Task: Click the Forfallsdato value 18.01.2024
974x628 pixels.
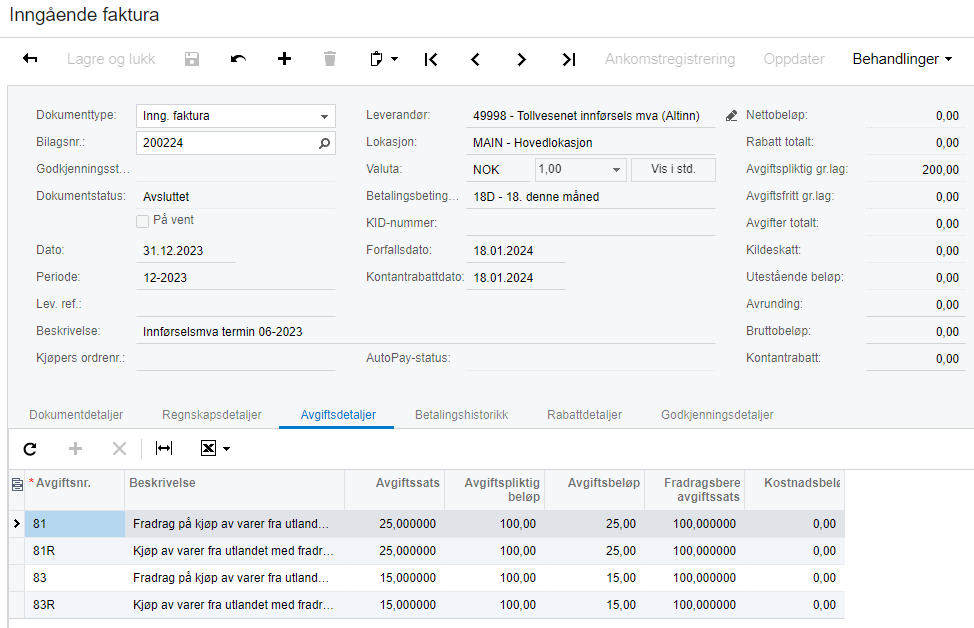Action: point(503,251)
